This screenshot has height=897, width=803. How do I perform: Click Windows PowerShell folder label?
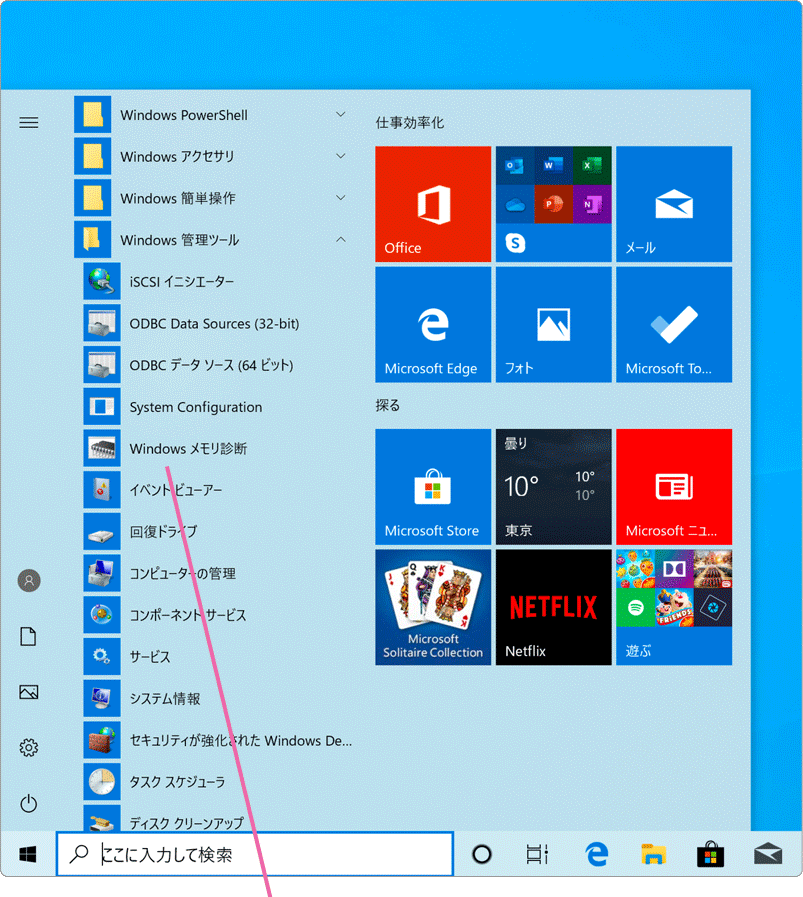click(x=184, y=115)
